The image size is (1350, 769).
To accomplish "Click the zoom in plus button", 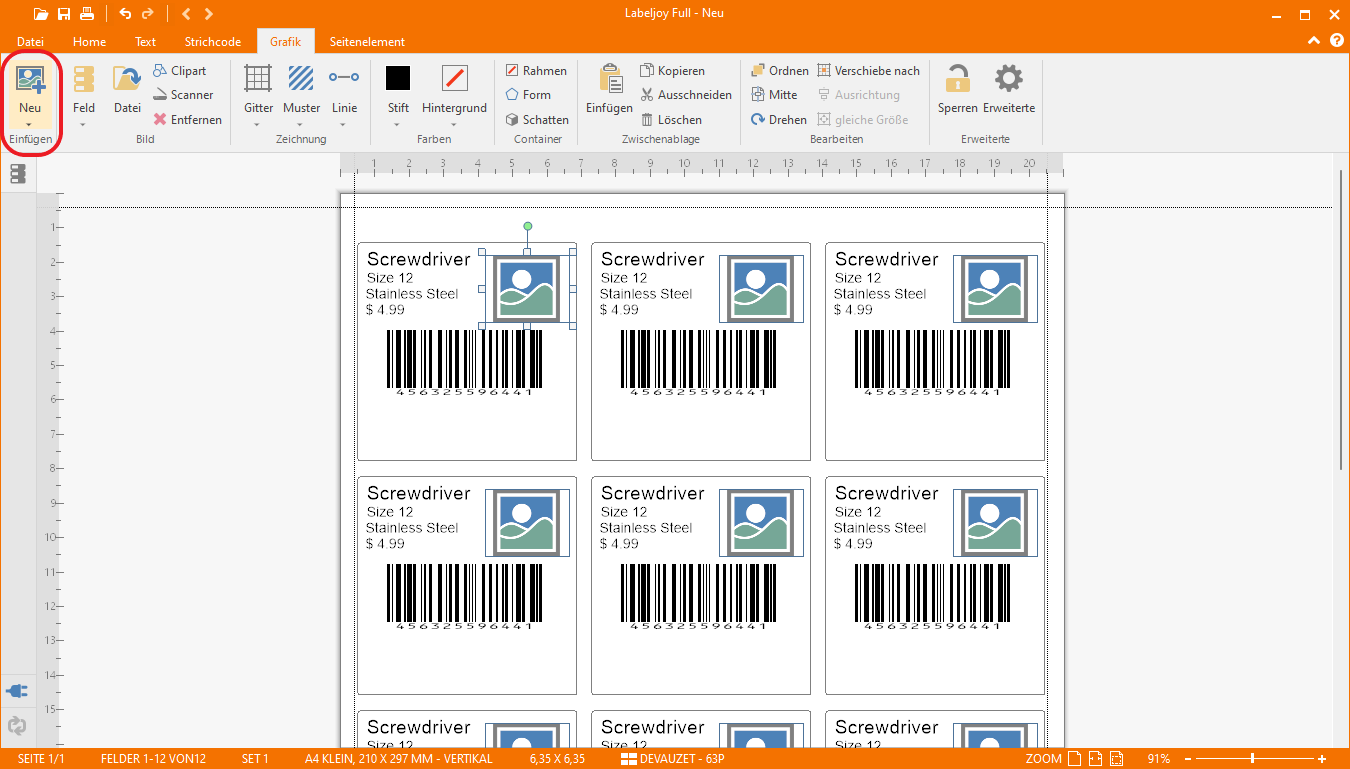I will tap(1322, 759).
